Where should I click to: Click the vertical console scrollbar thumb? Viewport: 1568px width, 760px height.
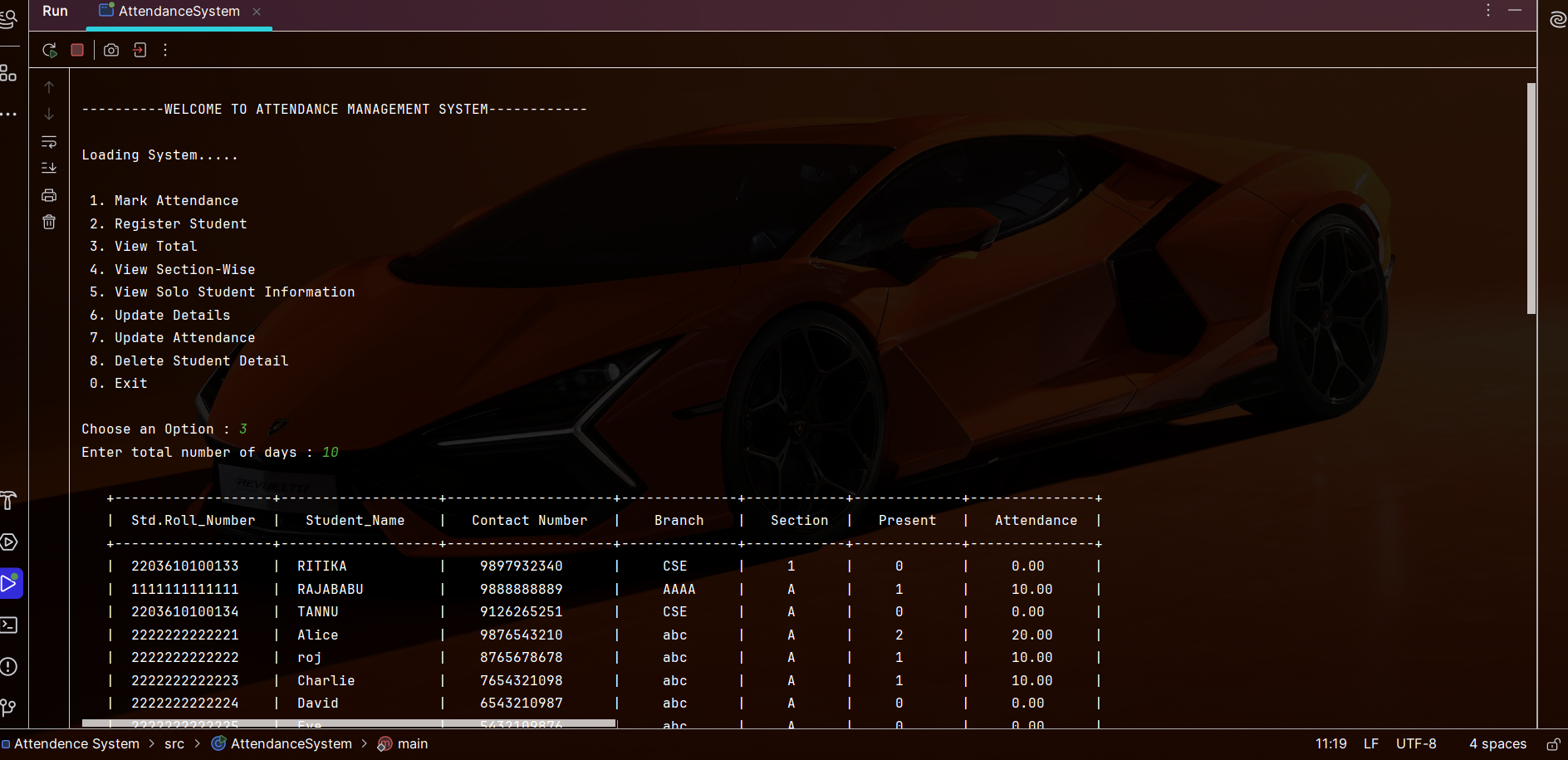click(x=1531, y=199)
